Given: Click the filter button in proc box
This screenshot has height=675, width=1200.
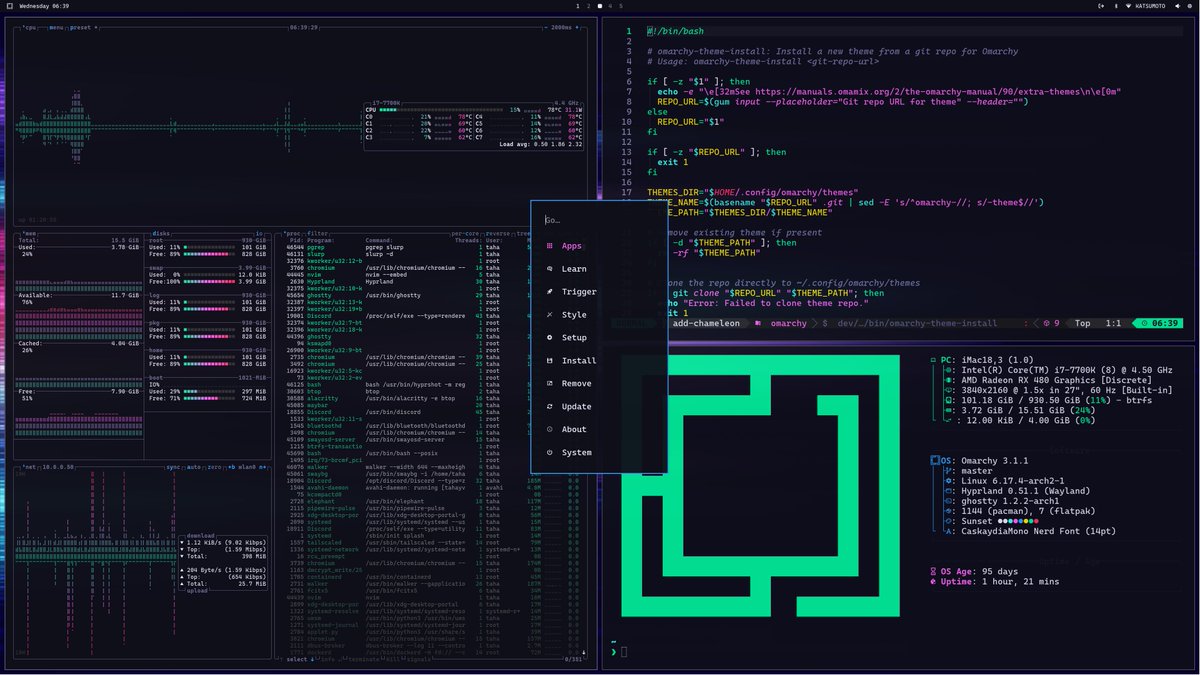Looking at the screenshot, I should 318,233.
